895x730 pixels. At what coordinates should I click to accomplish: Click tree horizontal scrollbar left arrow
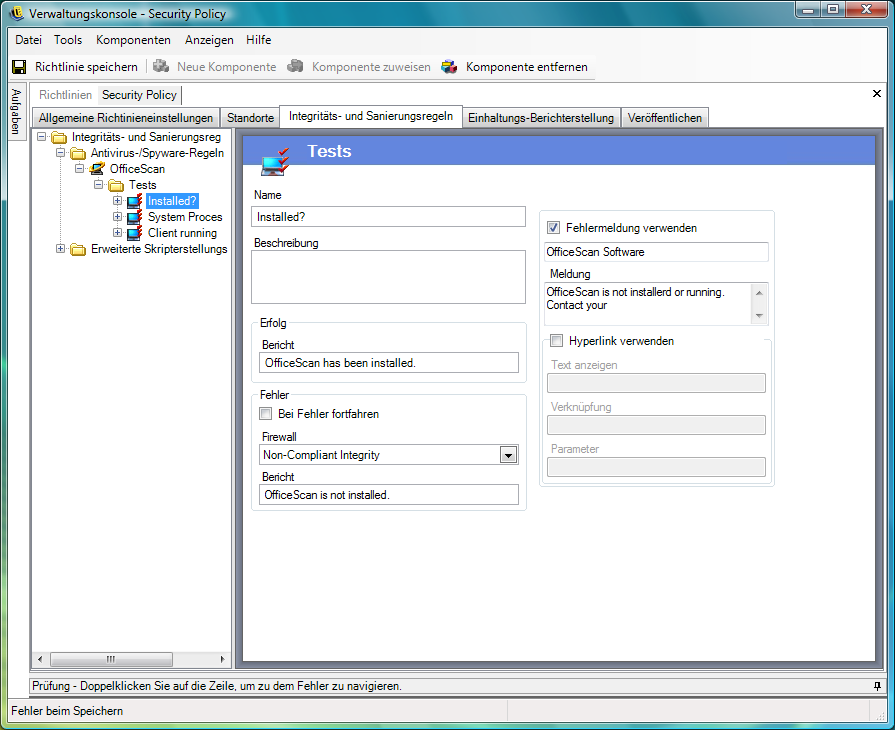coord(40,659)
